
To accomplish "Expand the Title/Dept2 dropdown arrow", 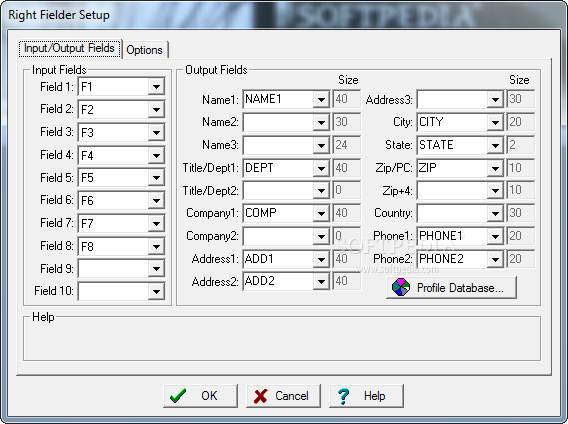I will [x=321, y=191].
